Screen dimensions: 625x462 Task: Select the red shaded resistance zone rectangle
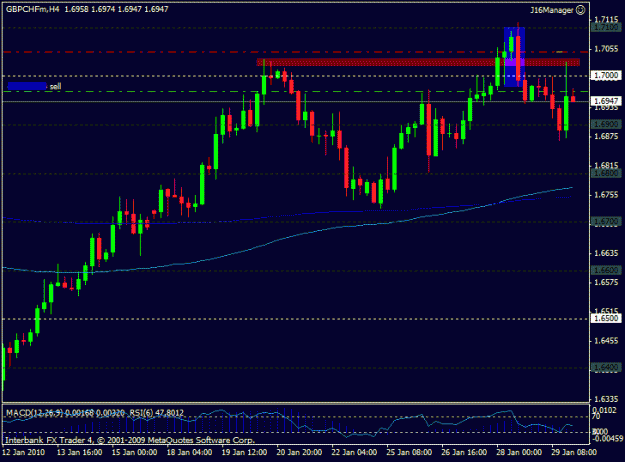click(418, 62)
